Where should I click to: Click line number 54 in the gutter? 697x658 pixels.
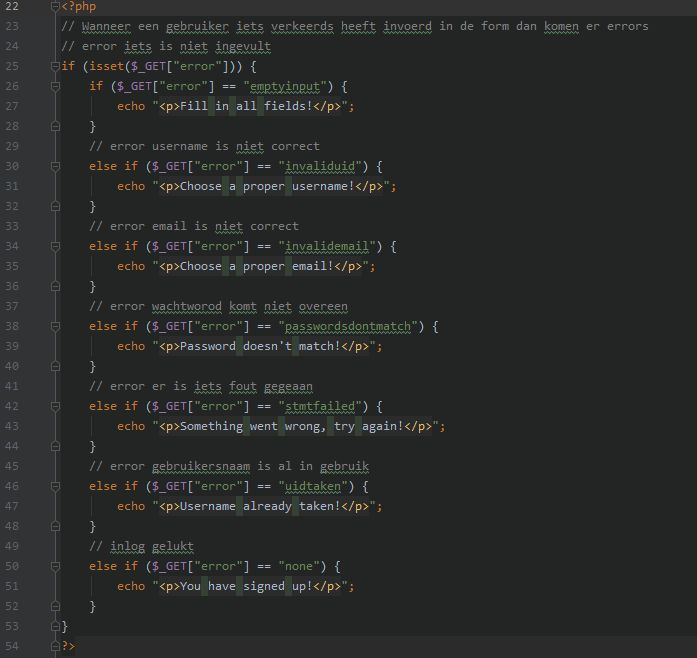[12, 646]
